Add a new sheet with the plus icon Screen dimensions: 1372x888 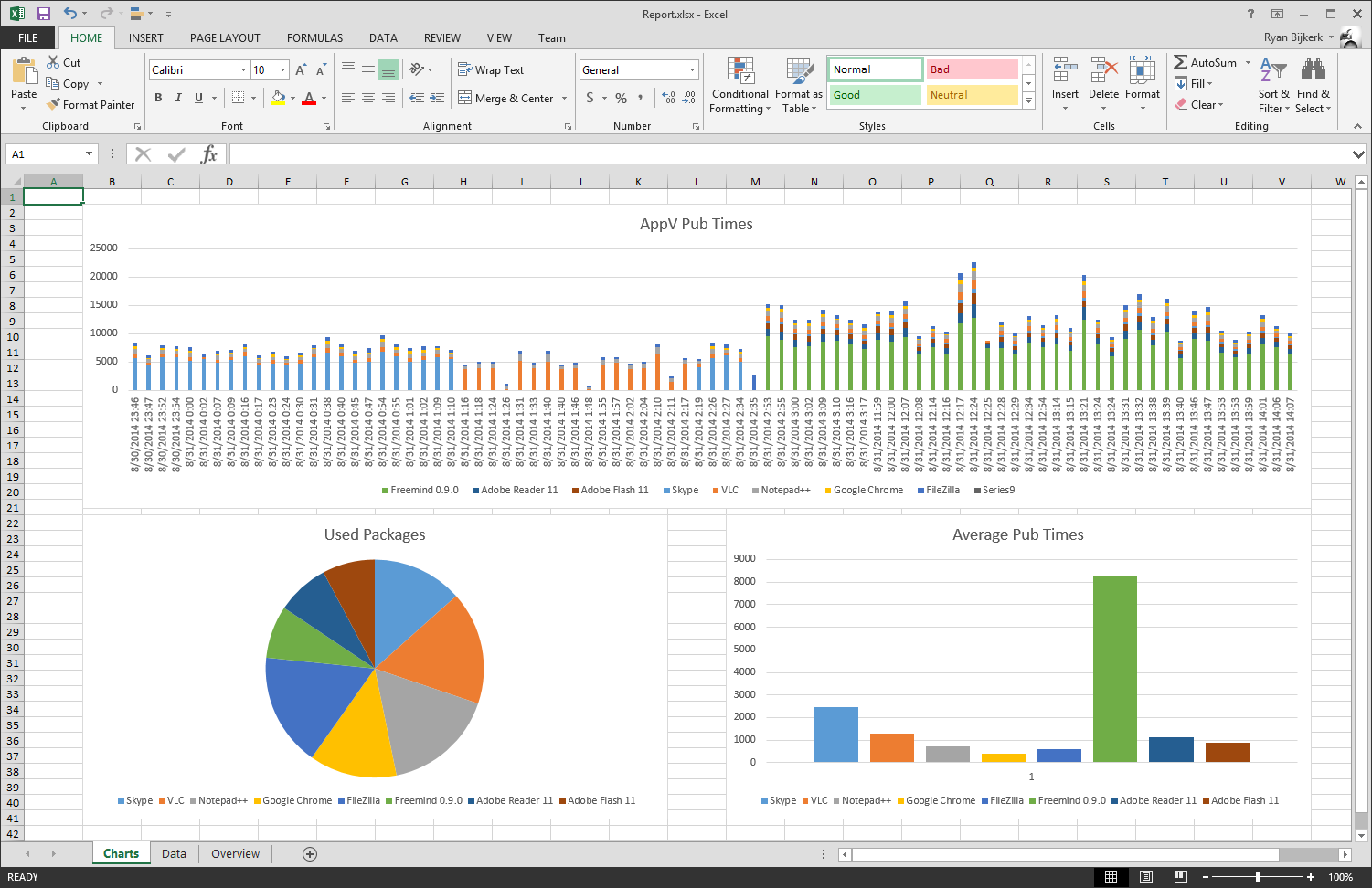[310, 854]
